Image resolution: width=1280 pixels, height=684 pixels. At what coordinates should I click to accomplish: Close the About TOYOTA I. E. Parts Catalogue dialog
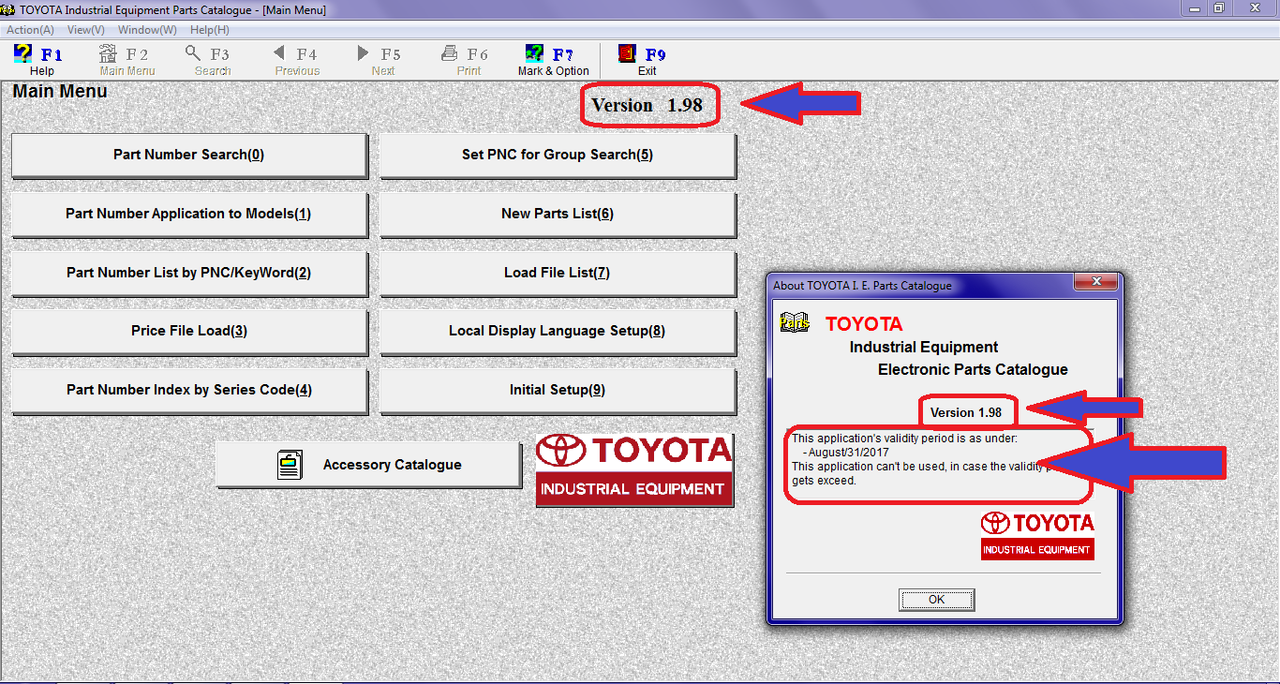click(x=1096, y=282)
